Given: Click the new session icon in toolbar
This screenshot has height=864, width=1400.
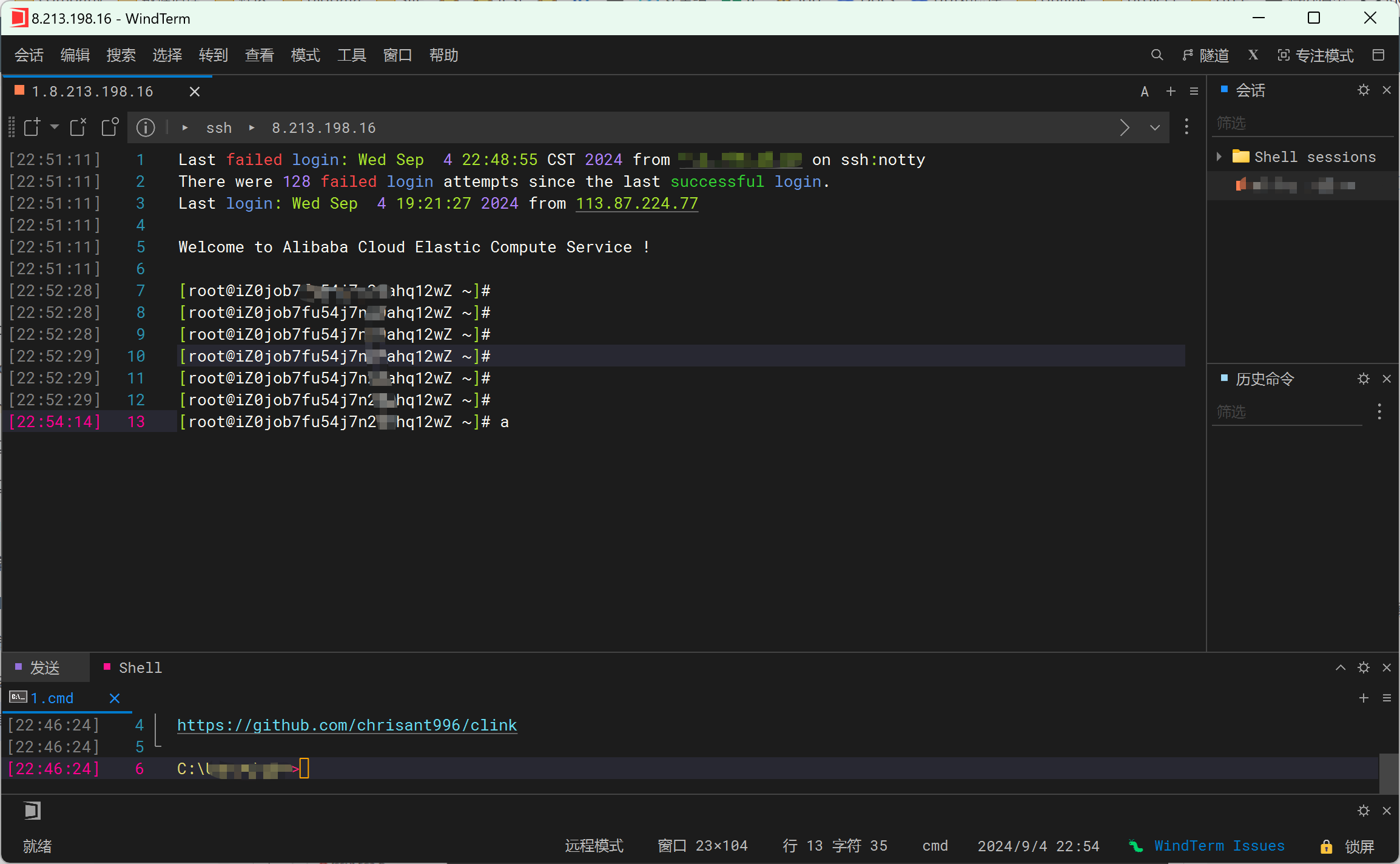Looking at the screenshot, I should (32, 127).
